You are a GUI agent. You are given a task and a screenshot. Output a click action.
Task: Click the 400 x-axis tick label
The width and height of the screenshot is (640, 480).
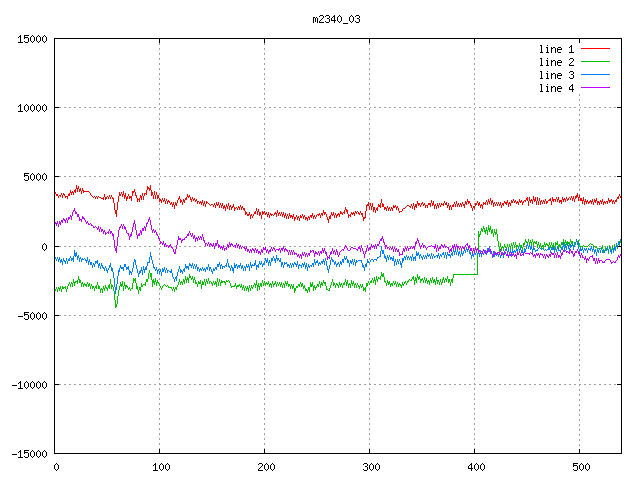(475, 467)
